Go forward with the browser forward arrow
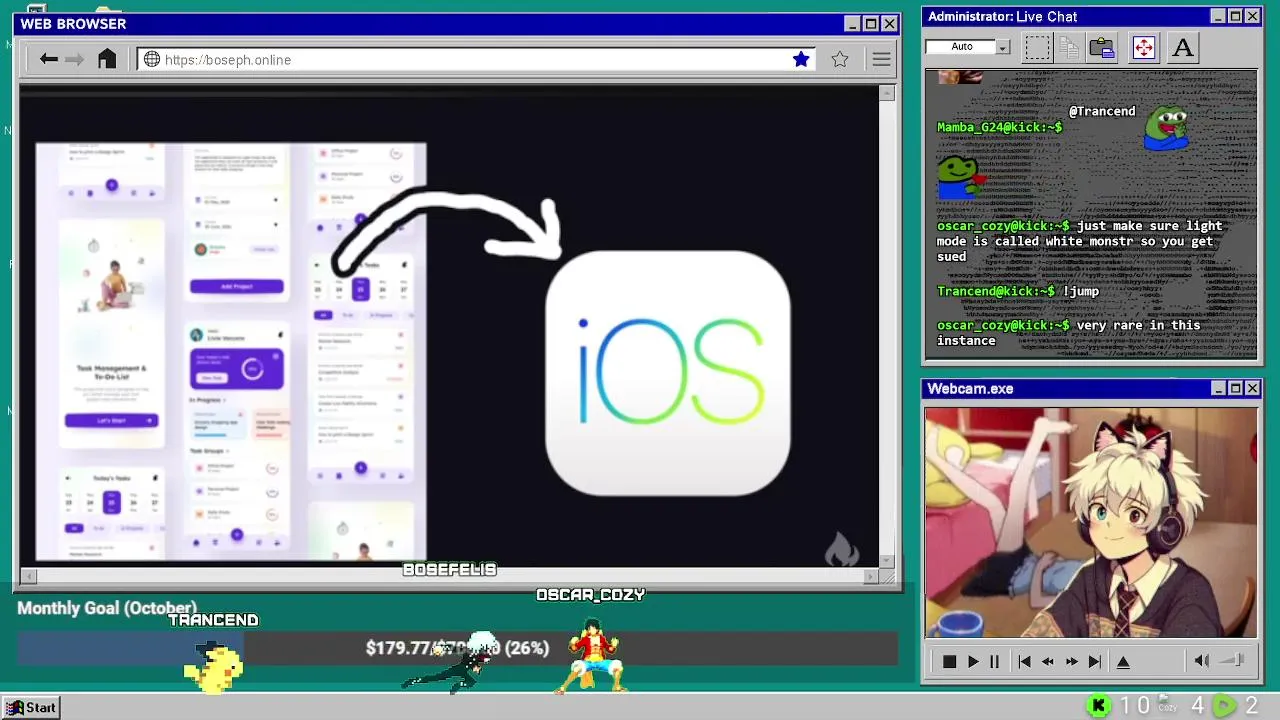The height and width of the screenshot is (720, 1280). 75,60
